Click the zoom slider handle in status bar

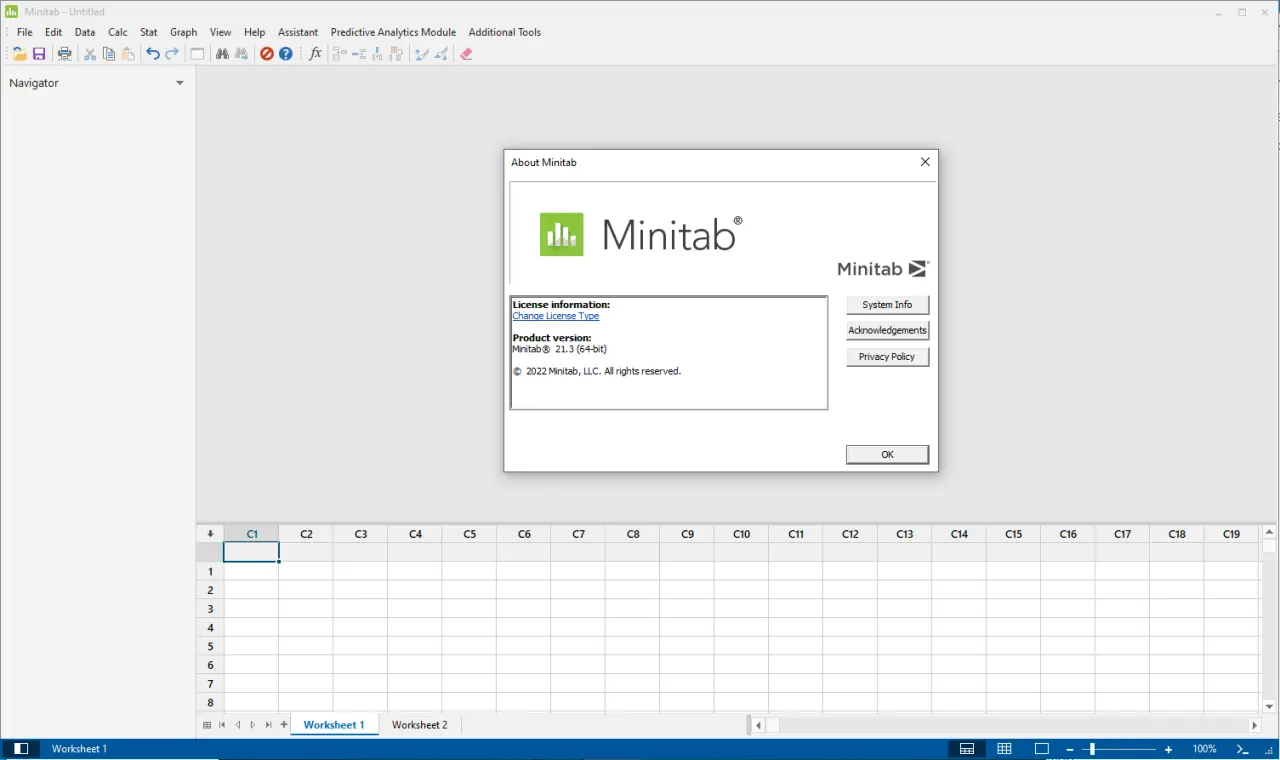(x=1092, y=749)
